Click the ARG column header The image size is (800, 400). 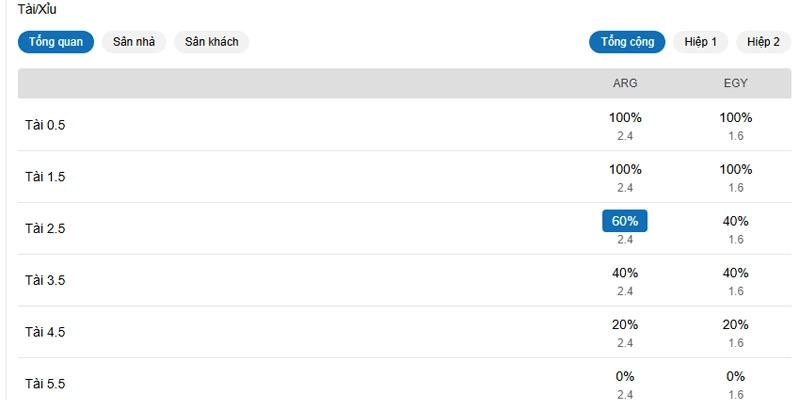coord(625,83)
